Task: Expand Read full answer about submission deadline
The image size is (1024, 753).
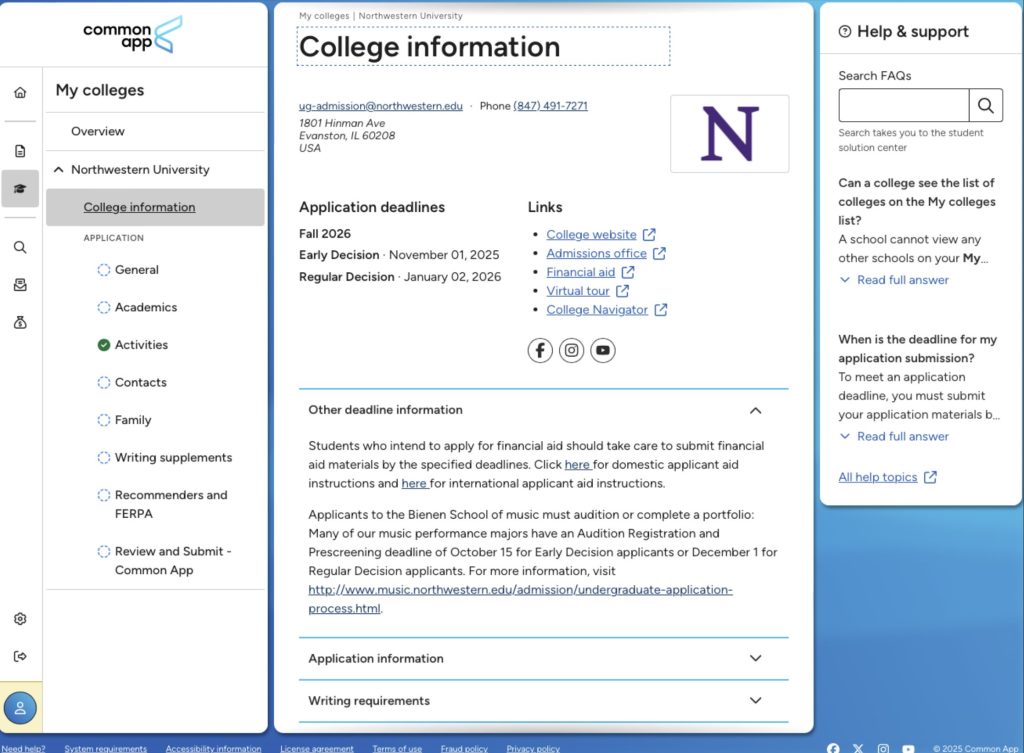Action: (x=894, y=436)
